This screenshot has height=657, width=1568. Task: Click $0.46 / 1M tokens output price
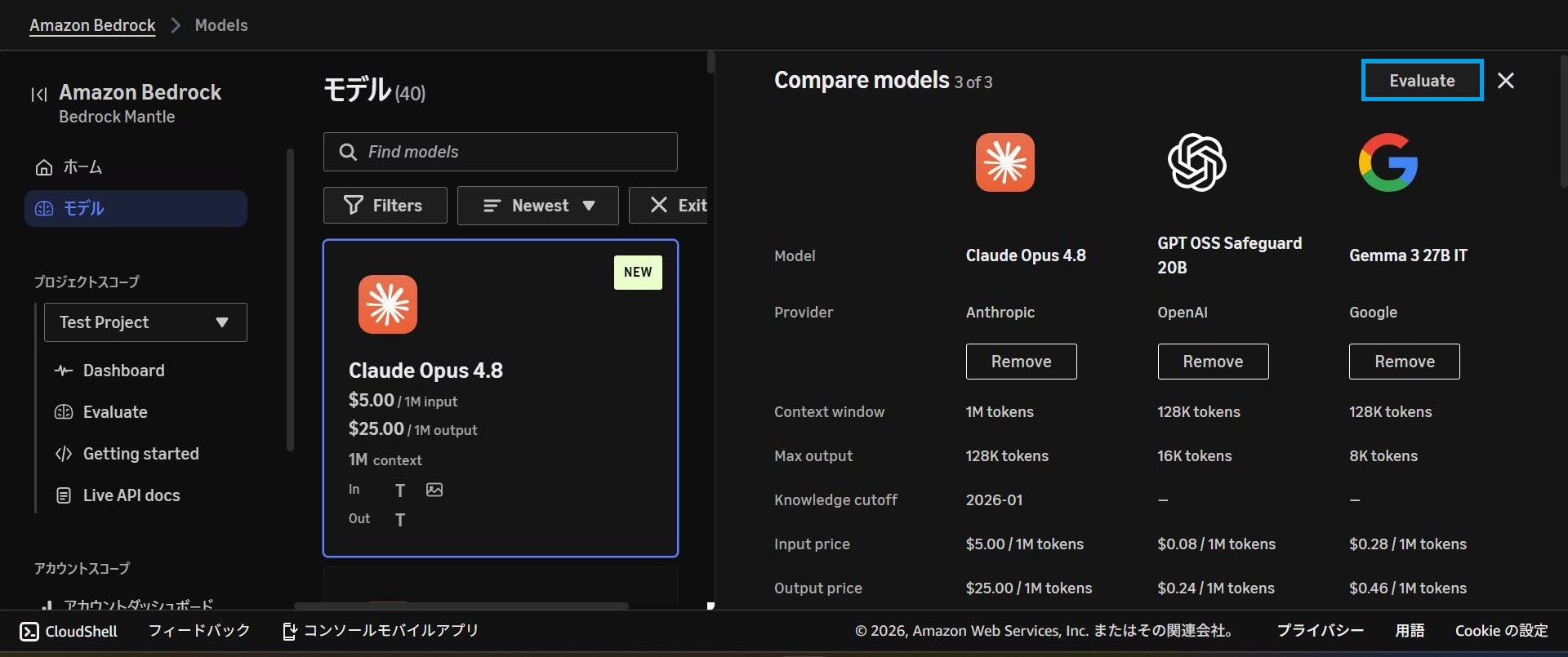1408,588
